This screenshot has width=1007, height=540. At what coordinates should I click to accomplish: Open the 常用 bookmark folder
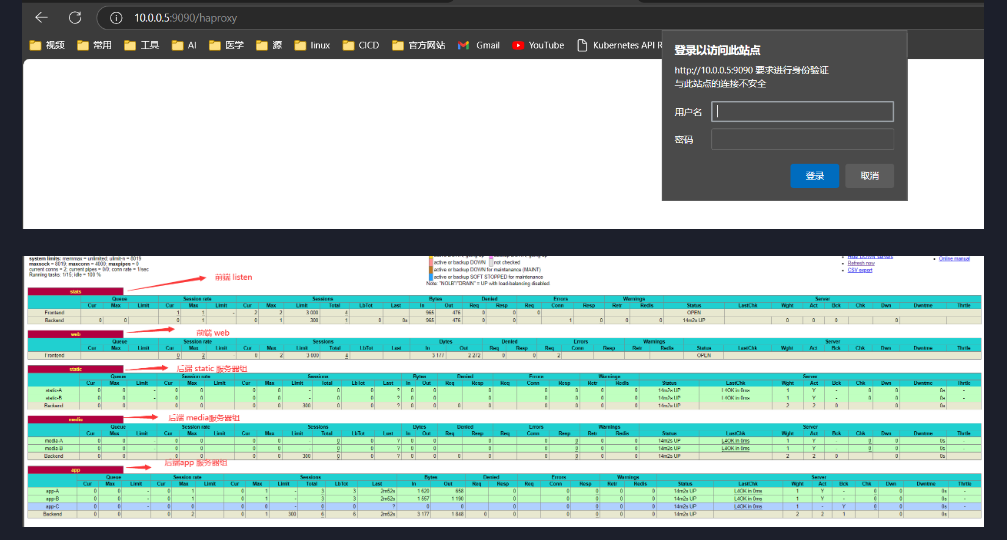pyautogui.click(x=94, y=45)
